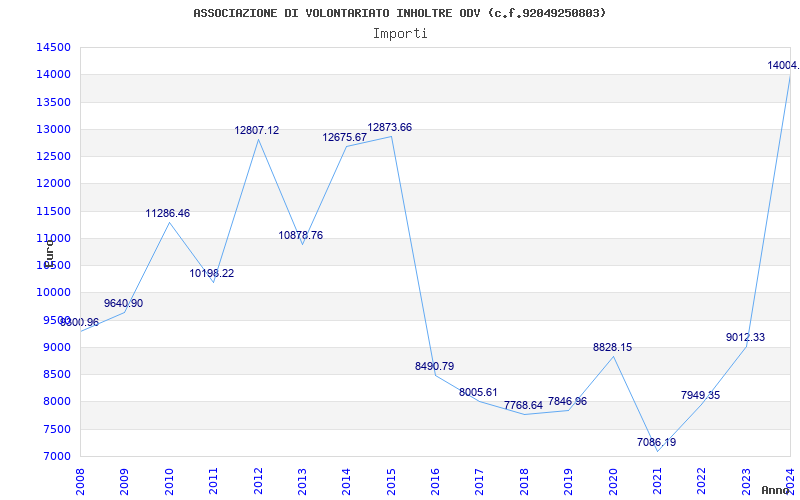Click the 11286.46 data label
Image resolution: width=800 pixels, height=500 pixels.
pyautogui.click(x=167, y=214)
